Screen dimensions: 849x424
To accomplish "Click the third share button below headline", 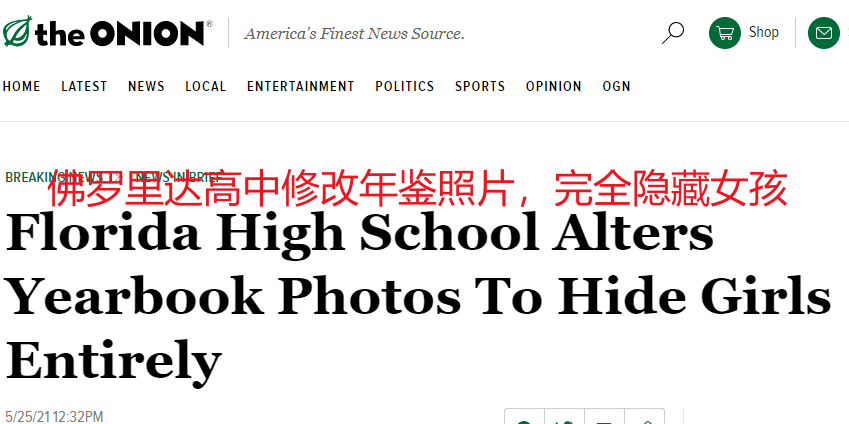I will [x=604, y=417].
